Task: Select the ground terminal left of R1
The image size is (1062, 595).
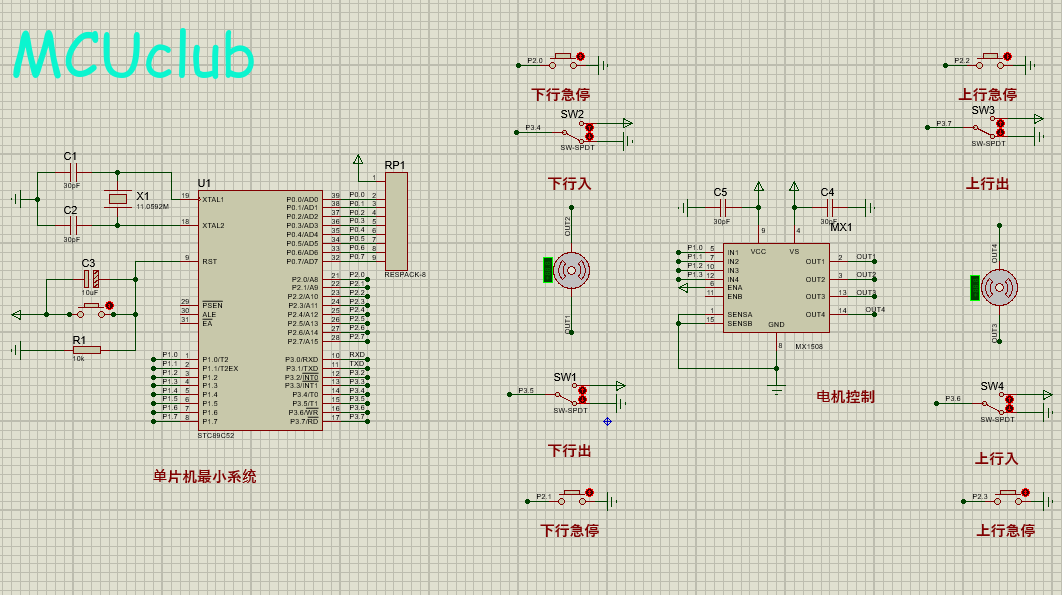Action: 16,350
